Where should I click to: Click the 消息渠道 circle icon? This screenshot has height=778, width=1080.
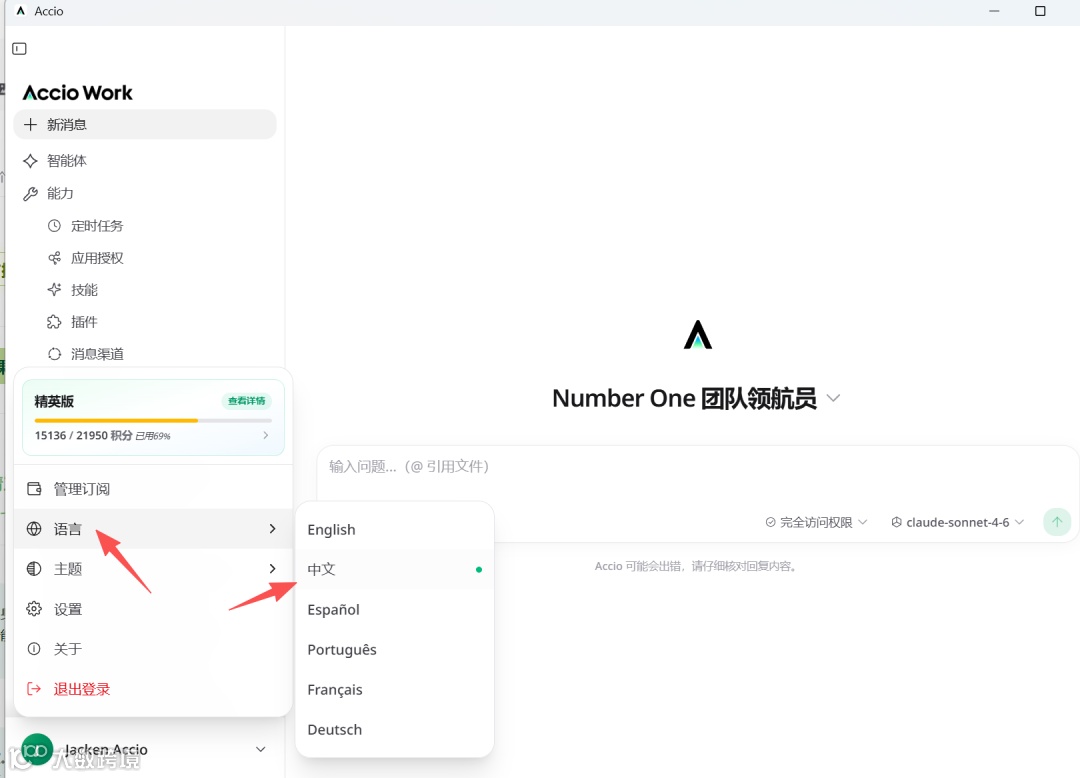[x=54, y=354]
